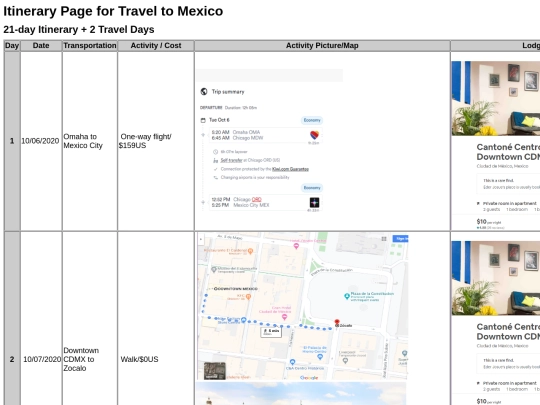Click the Date column header
The image size is (540, 405).
(41, 46)
